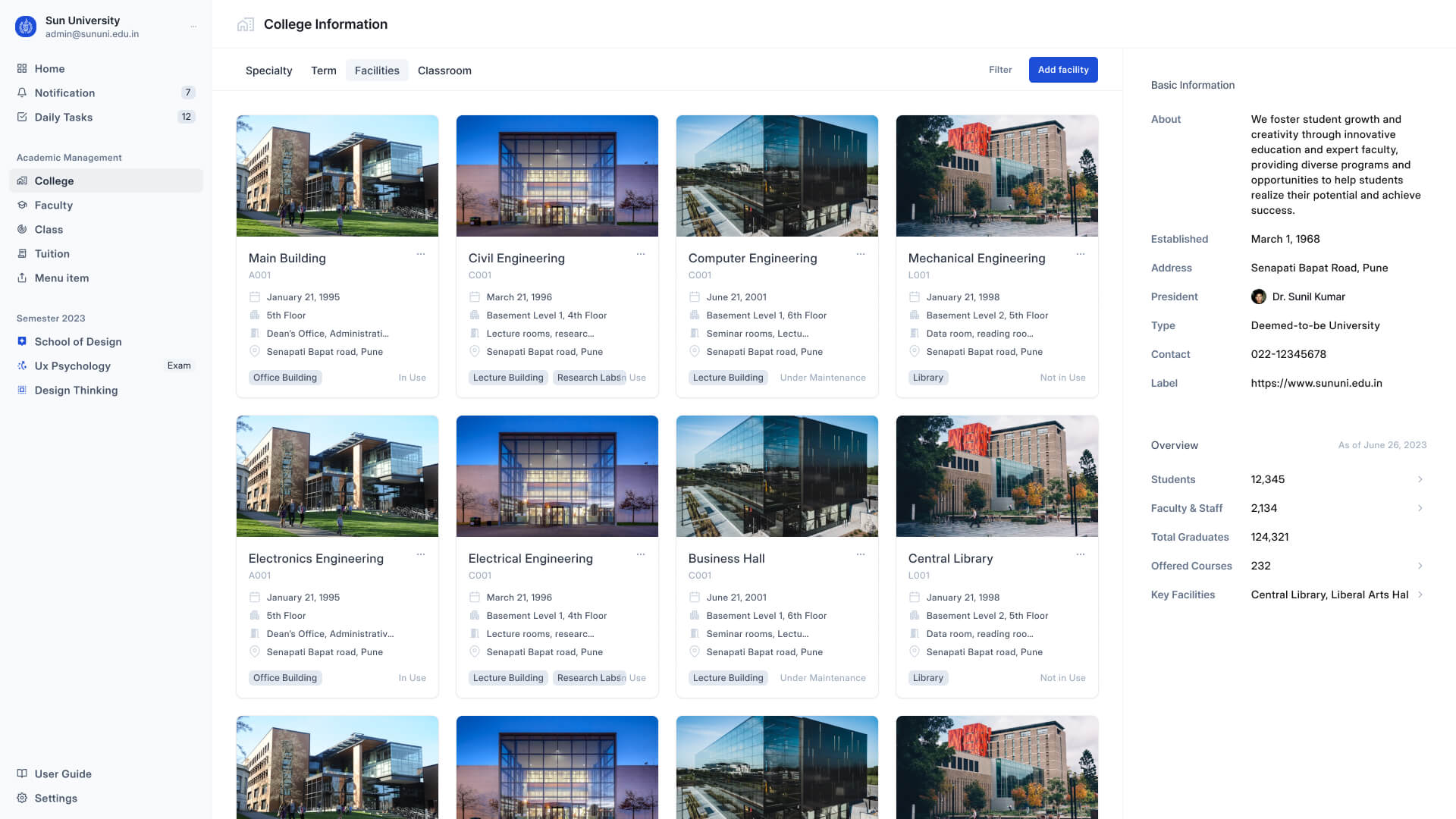Open more options on Electrical Engineering card
The image size is (1456, 819).
[x=641, y=554]
